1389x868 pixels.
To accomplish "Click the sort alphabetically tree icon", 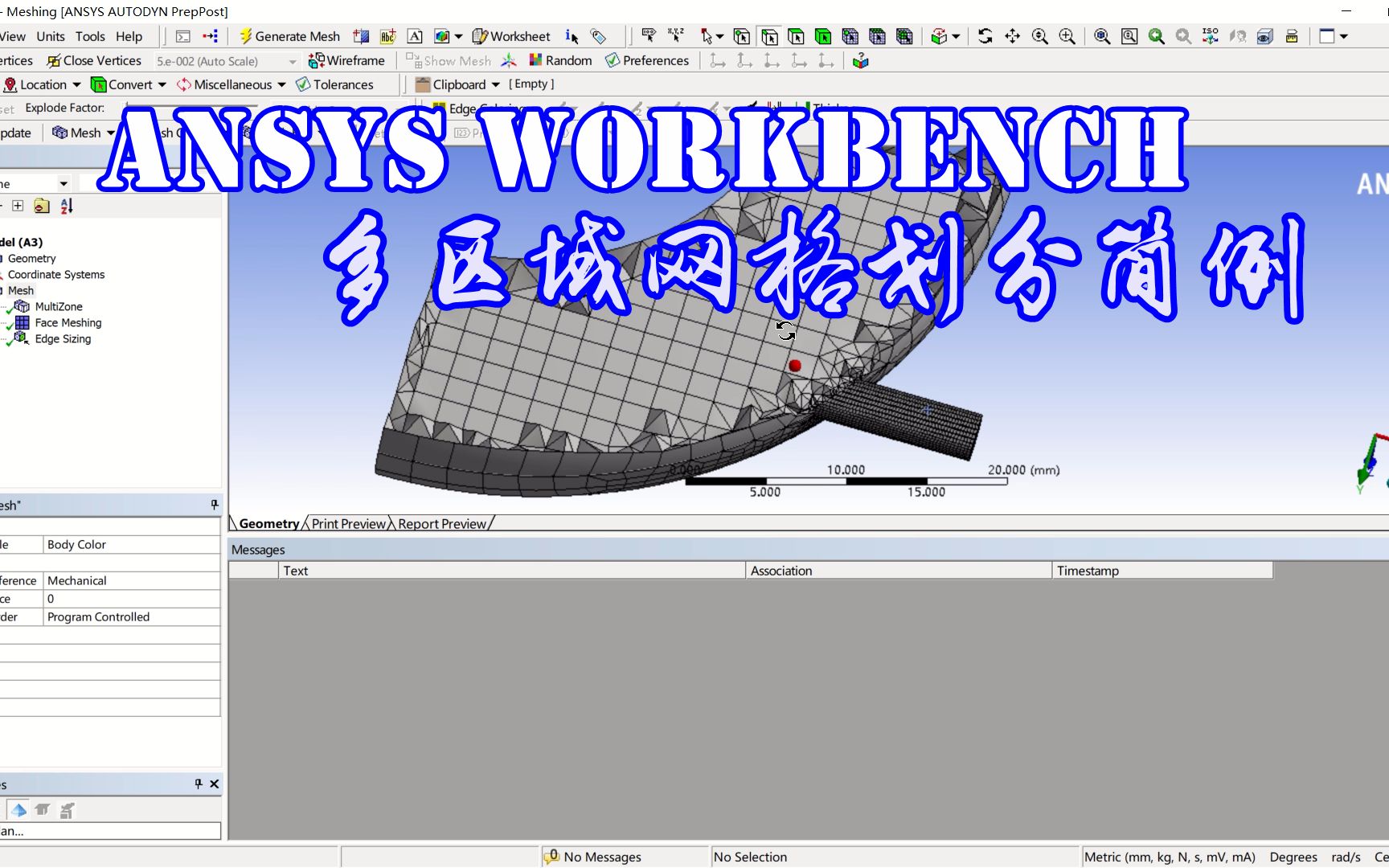I will click(x=67, y=206).
